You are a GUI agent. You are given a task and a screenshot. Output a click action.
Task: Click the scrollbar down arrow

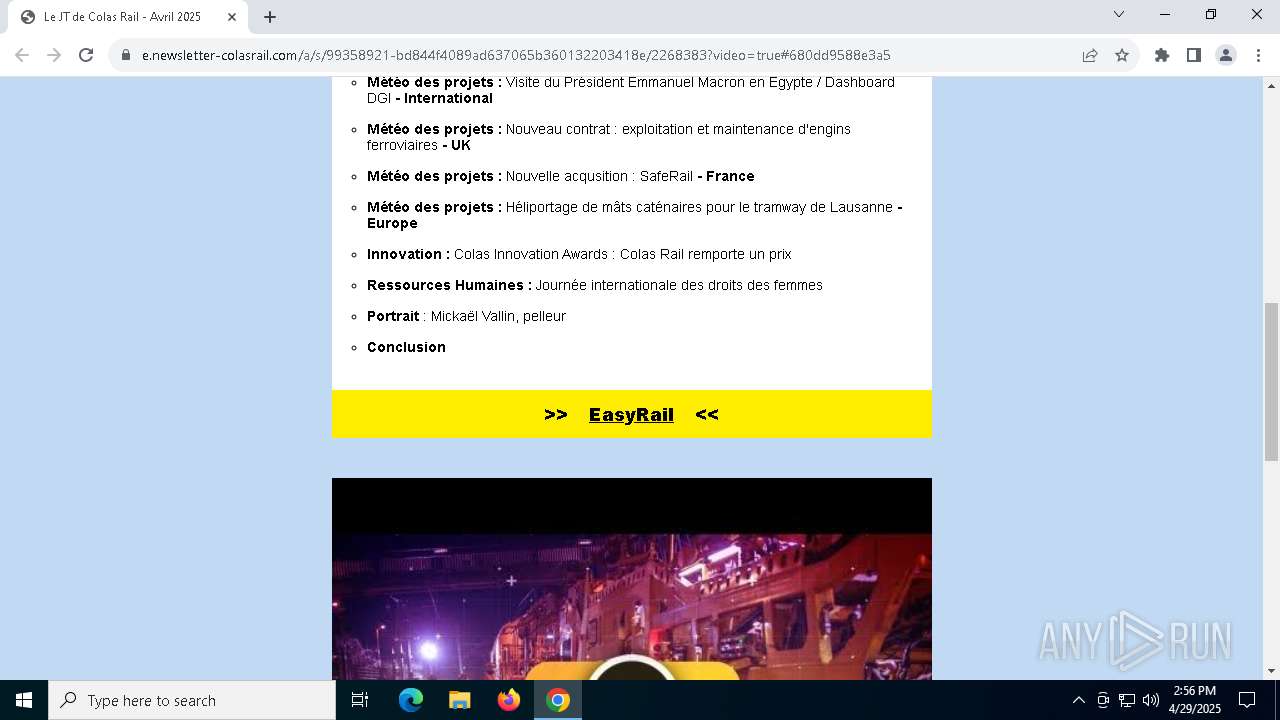(x=1272, y=671)
